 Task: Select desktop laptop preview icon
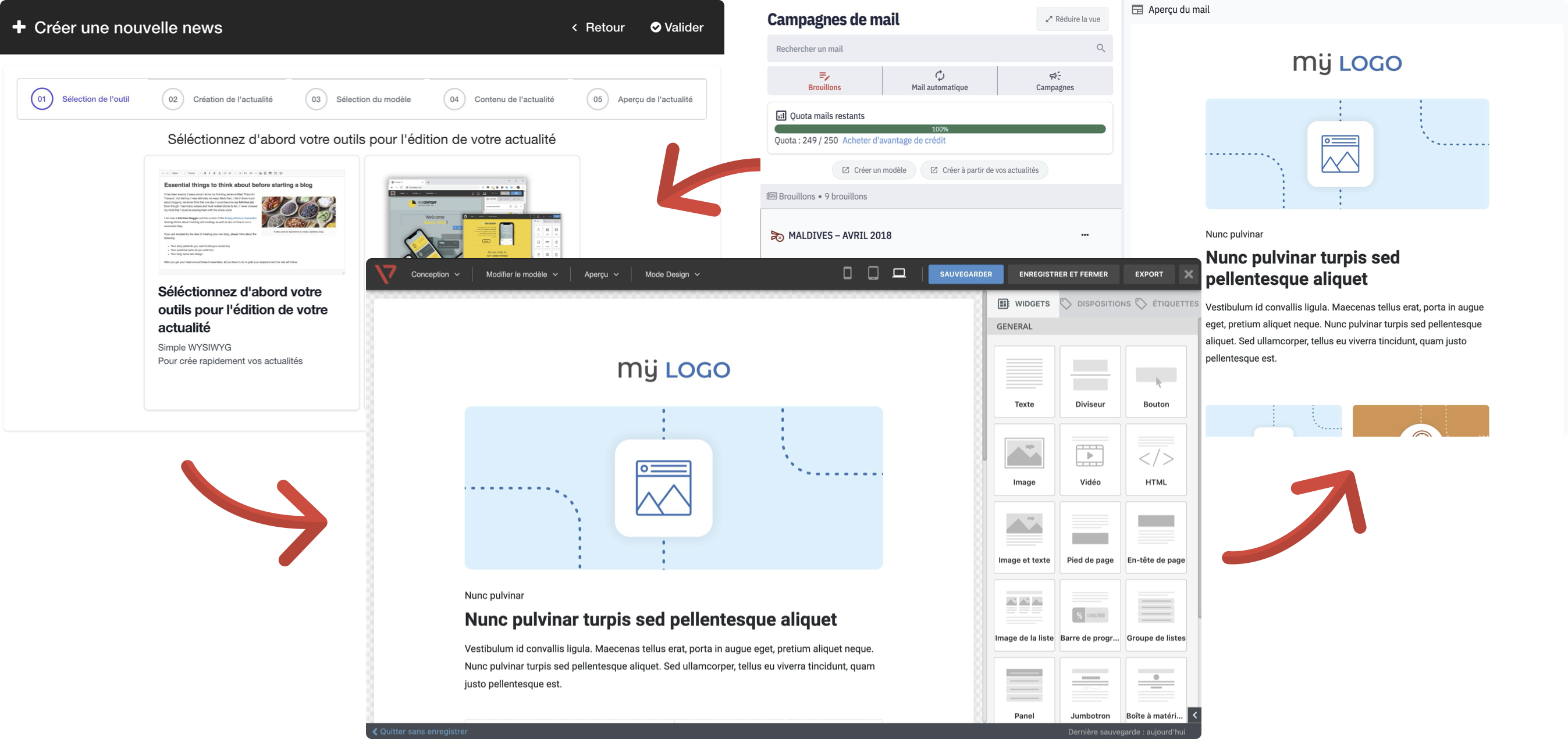point(898,274)
